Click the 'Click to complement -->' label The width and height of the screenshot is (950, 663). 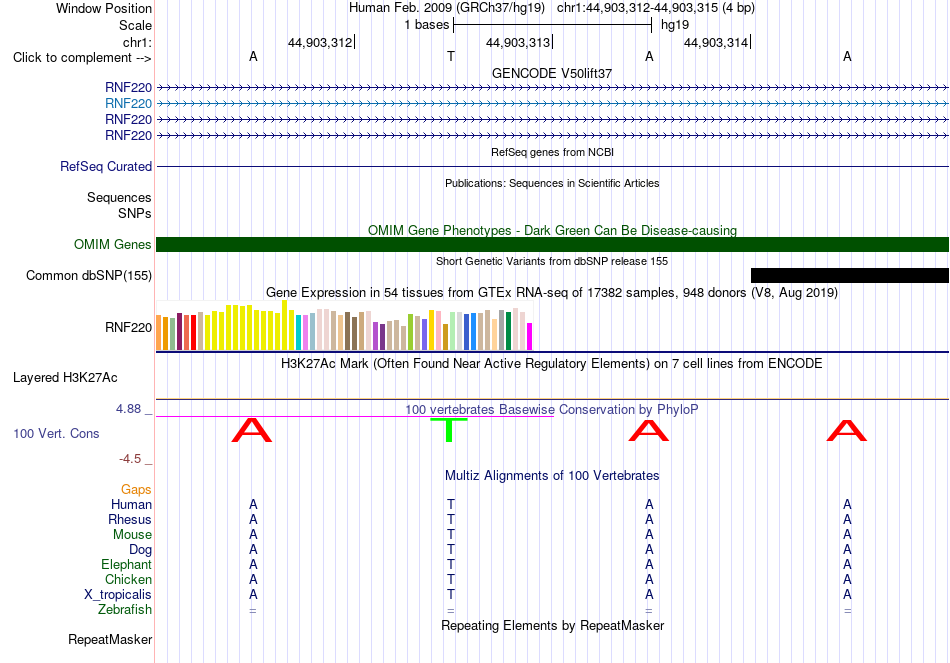(82, 58)
